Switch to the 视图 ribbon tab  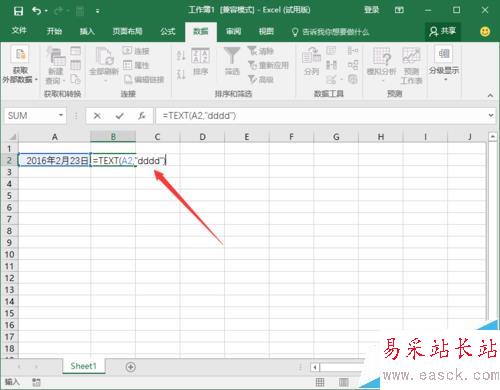coord(266,31)
